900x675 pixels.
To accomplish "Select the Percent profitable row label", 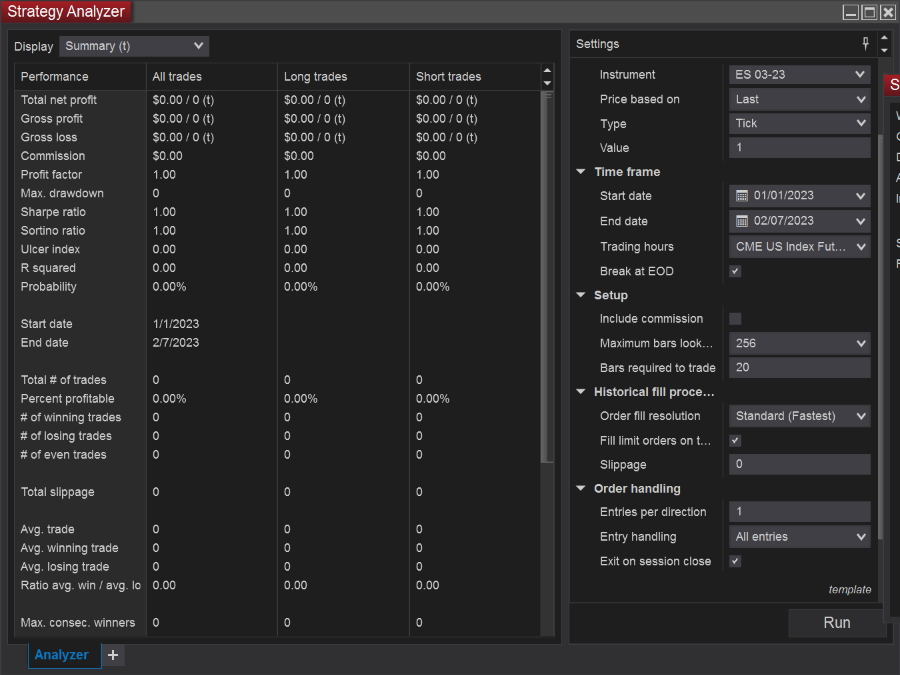I will [68, 398].
